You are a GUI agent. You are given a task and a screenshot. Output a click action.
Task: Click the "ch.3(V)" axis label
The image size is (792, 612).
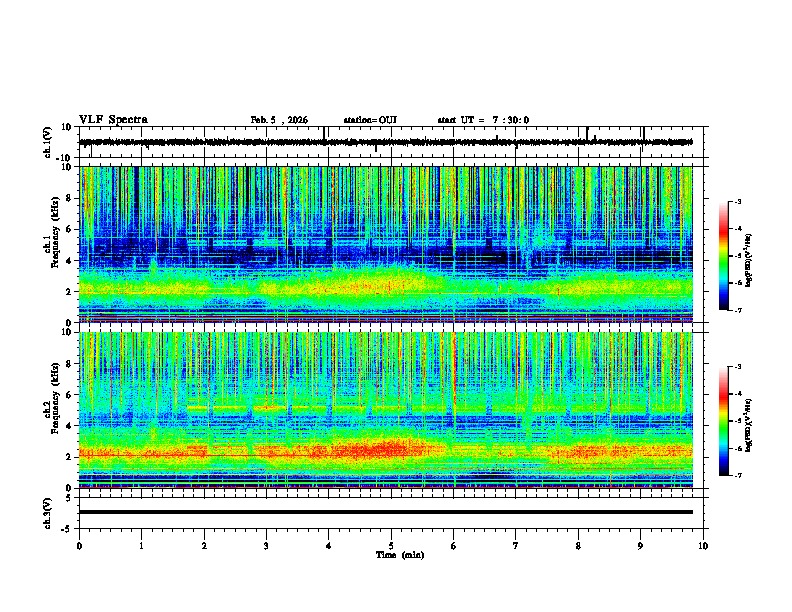tap(48, 513)
